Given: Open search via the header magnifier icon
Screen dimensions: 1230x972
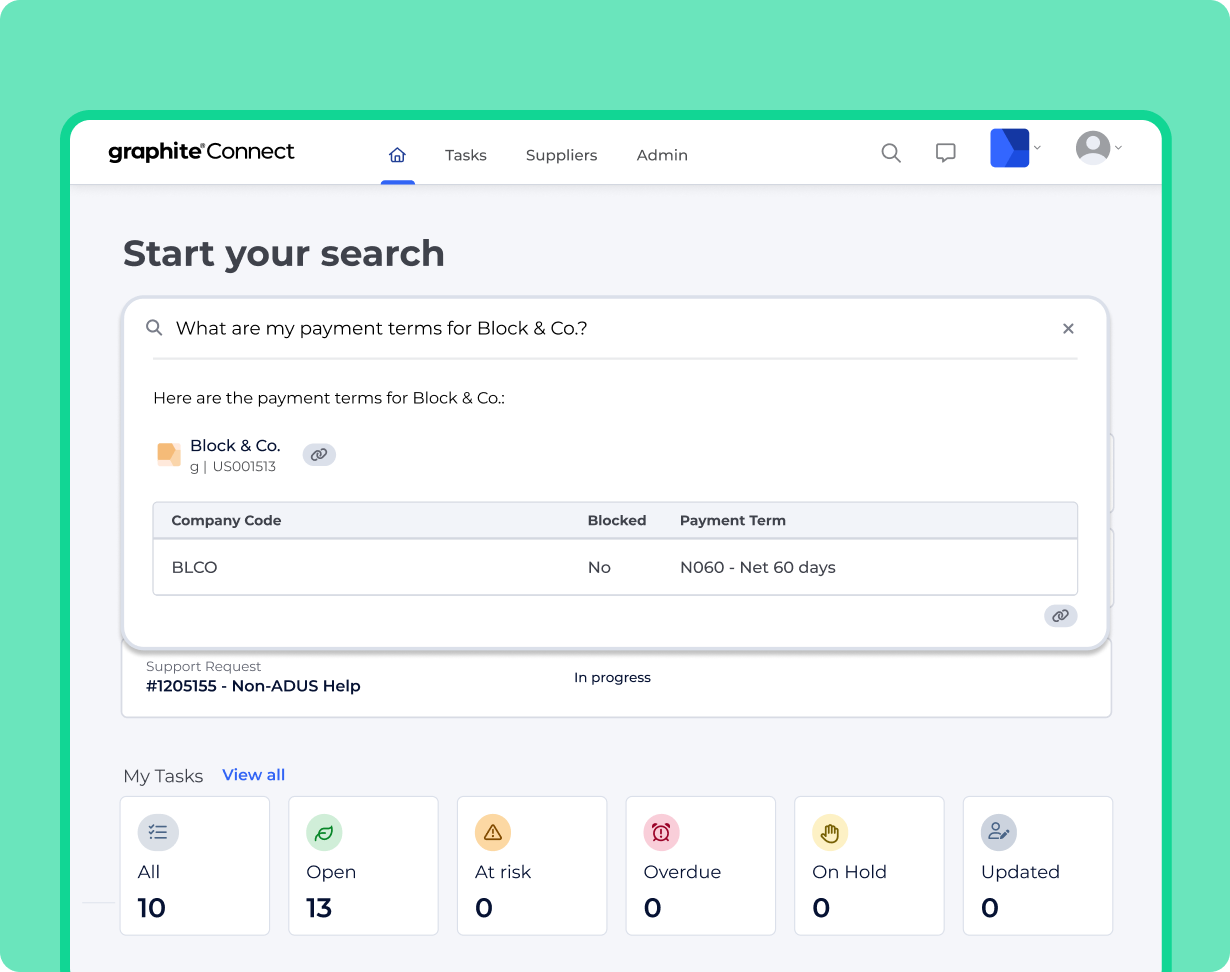Looking at the screenshot, I should (890, 153).
